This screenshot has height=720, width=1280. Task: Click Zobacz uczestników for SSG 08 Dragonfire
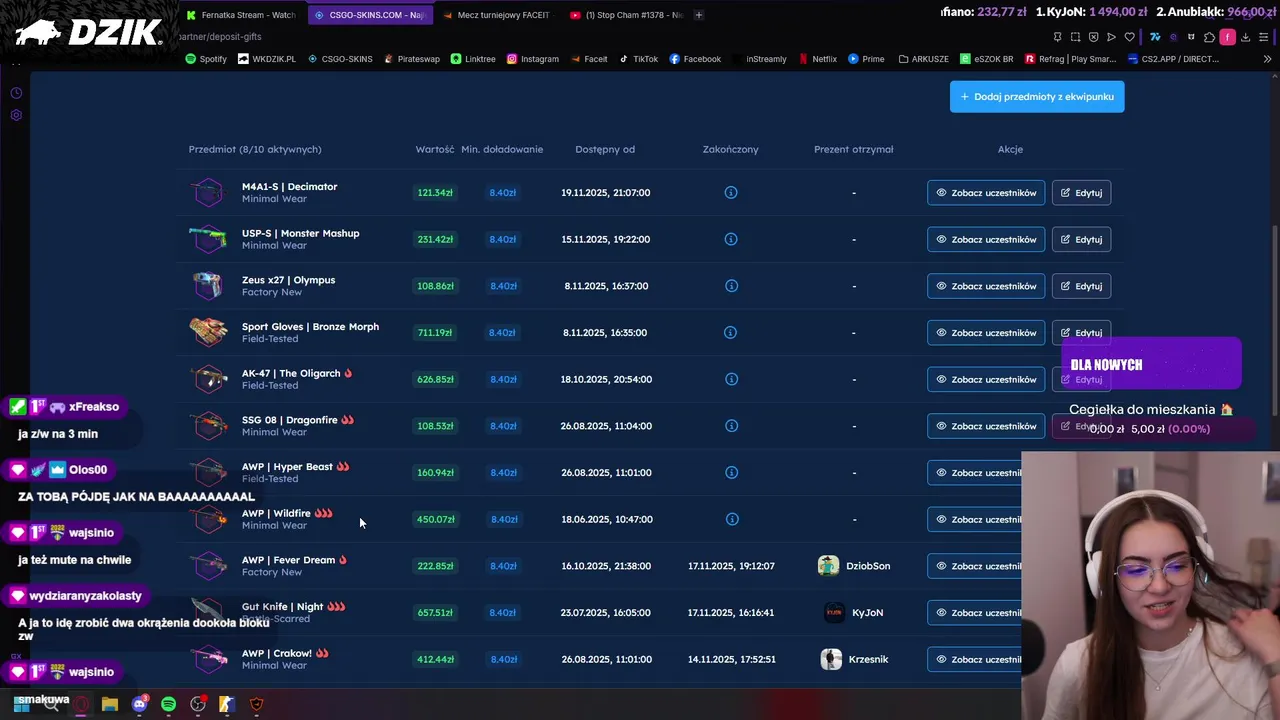click(986, 426)
